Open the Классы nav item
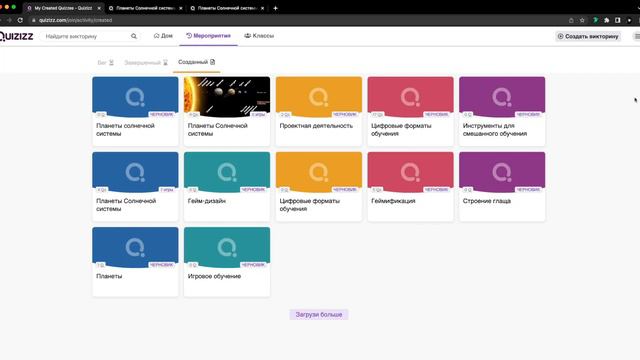This screenshot has height=360, width=640. click(259, 36)
